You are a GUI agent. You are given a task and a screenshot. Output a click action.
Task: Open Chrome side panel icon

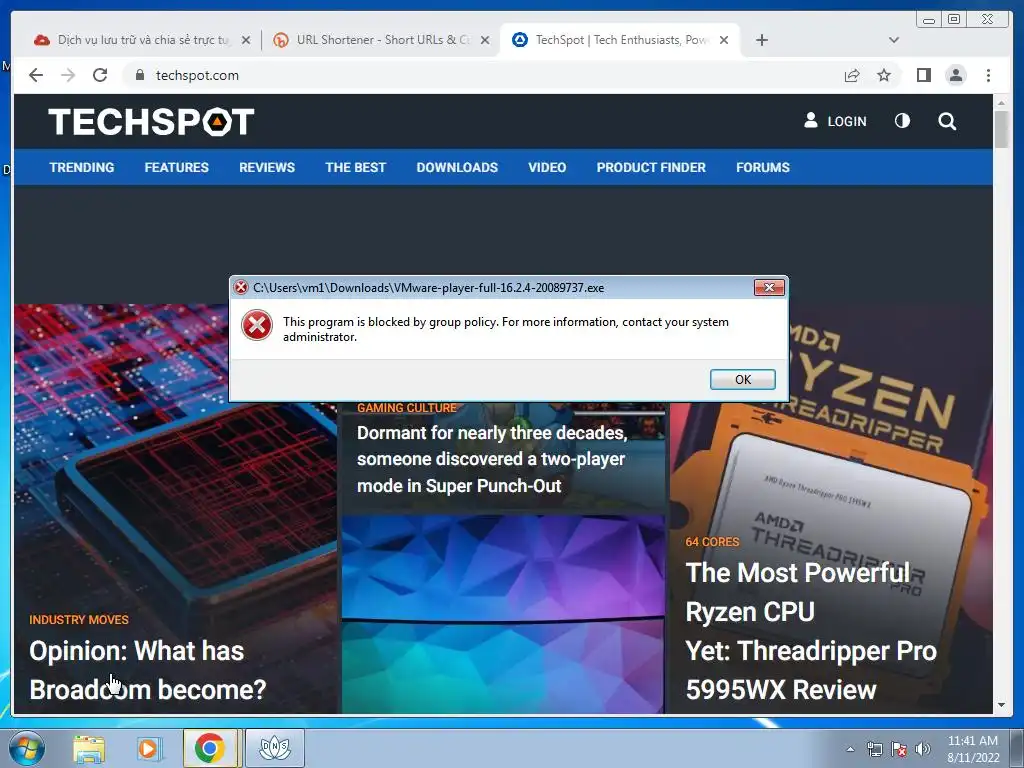923,75
